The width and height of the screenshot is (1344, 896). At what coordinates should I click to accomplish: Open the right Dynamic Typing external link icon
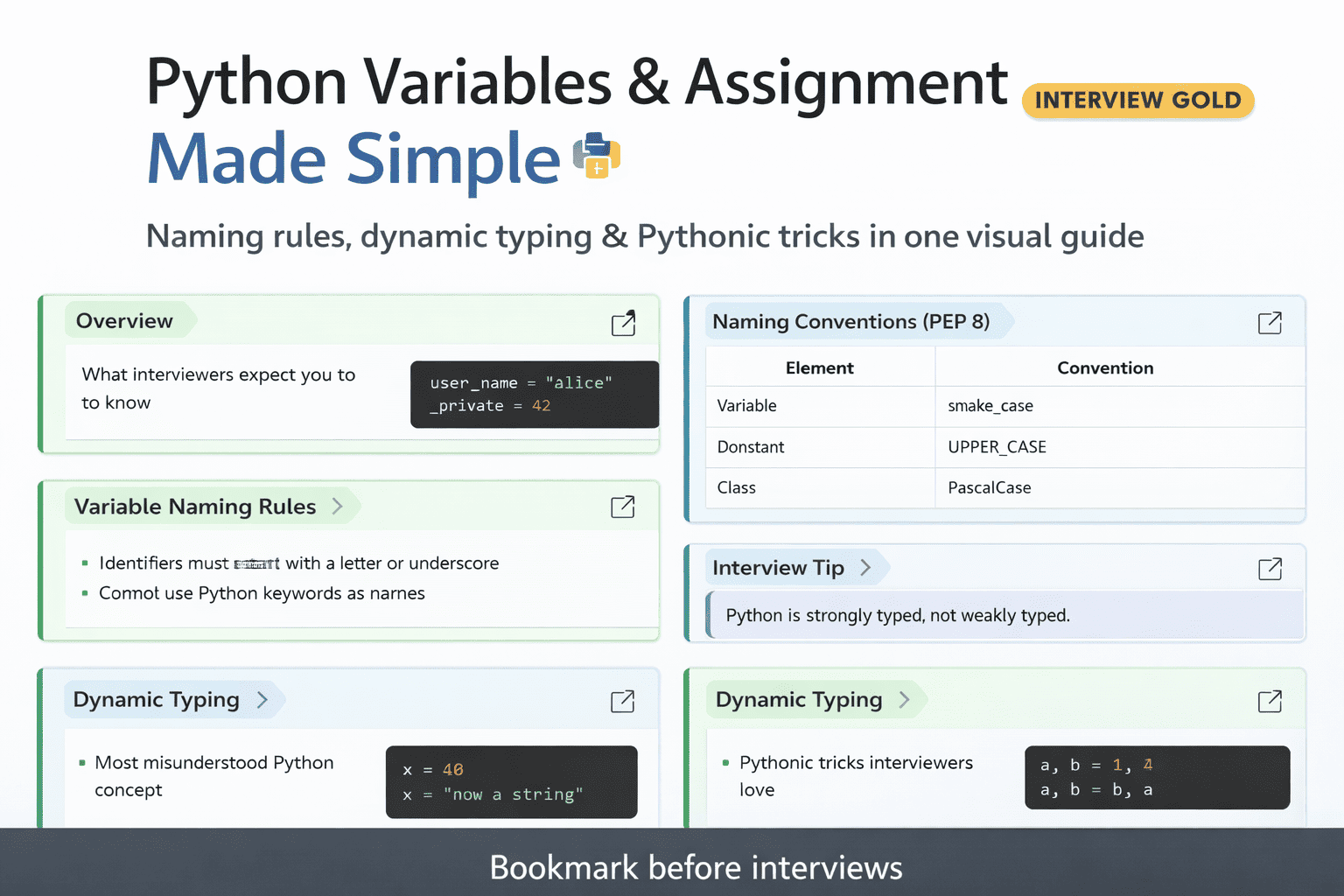(1270, 701)
